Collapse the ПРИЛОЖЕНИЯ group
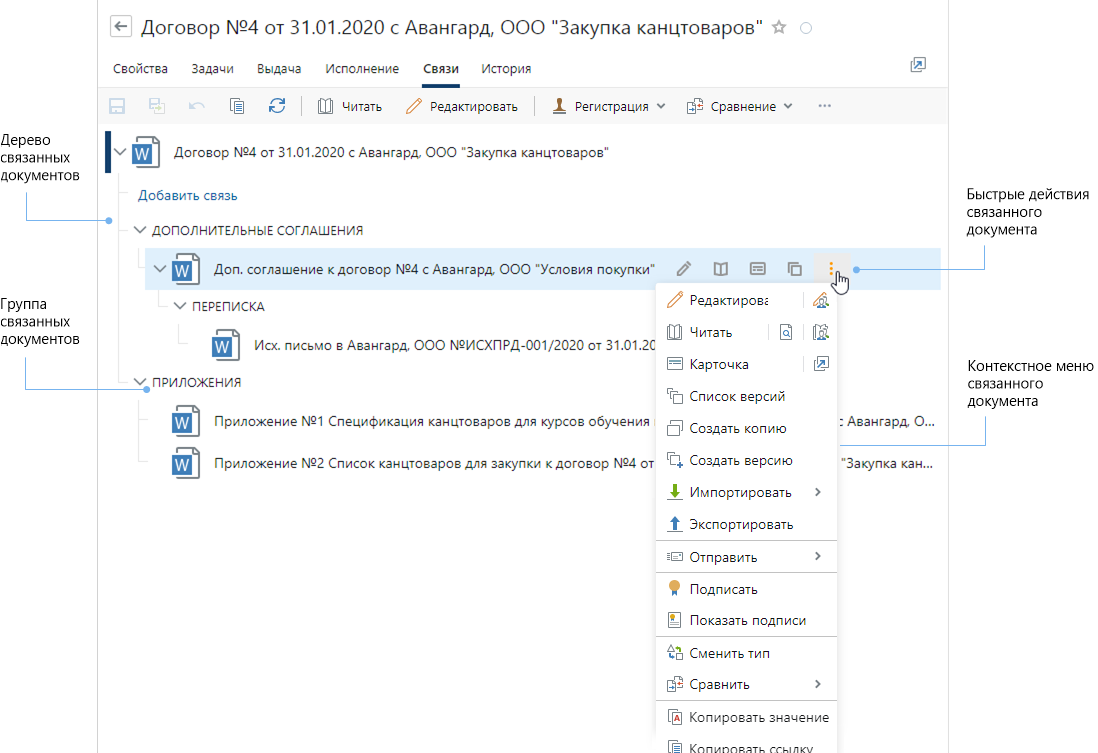The height and width of the screenshot is (753, 1098). (x=139, y=382)
